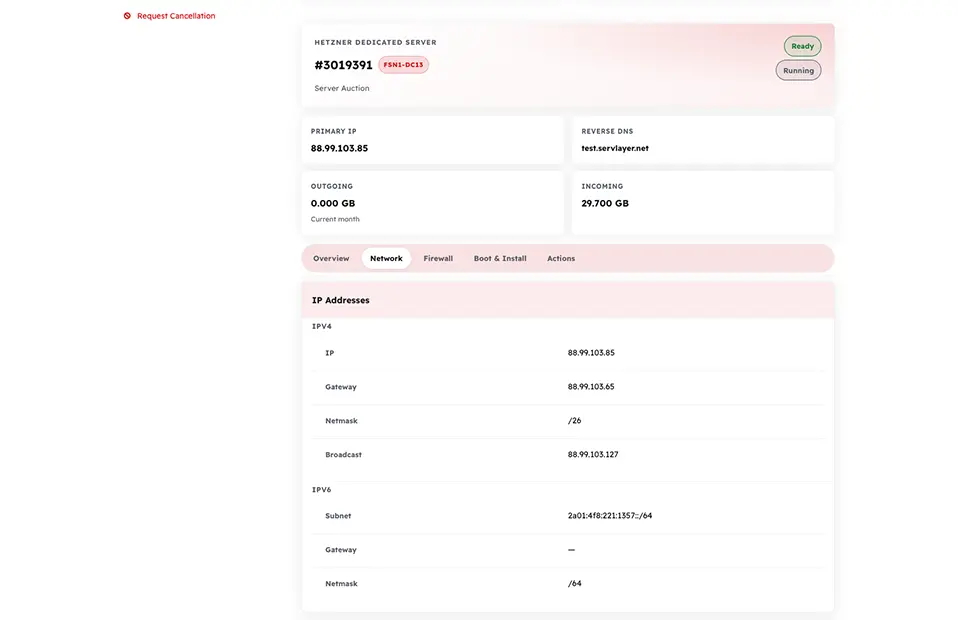Image resolution: width=958 pixels, height=620 pixels.
Task: Click the green Ready status badge
Action: (x=802, y=46)
